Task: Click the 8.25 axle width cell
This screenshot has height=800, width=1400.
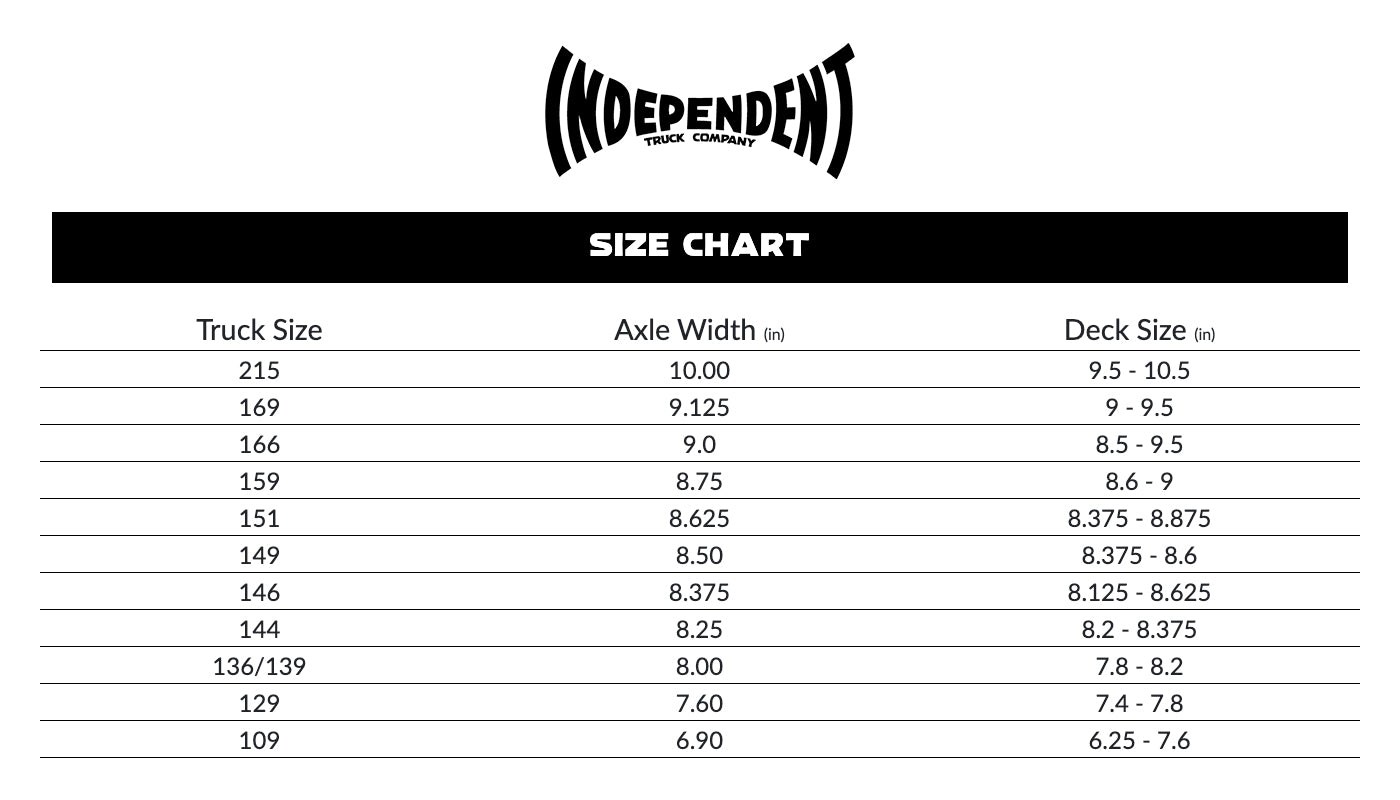Action: 699,629
